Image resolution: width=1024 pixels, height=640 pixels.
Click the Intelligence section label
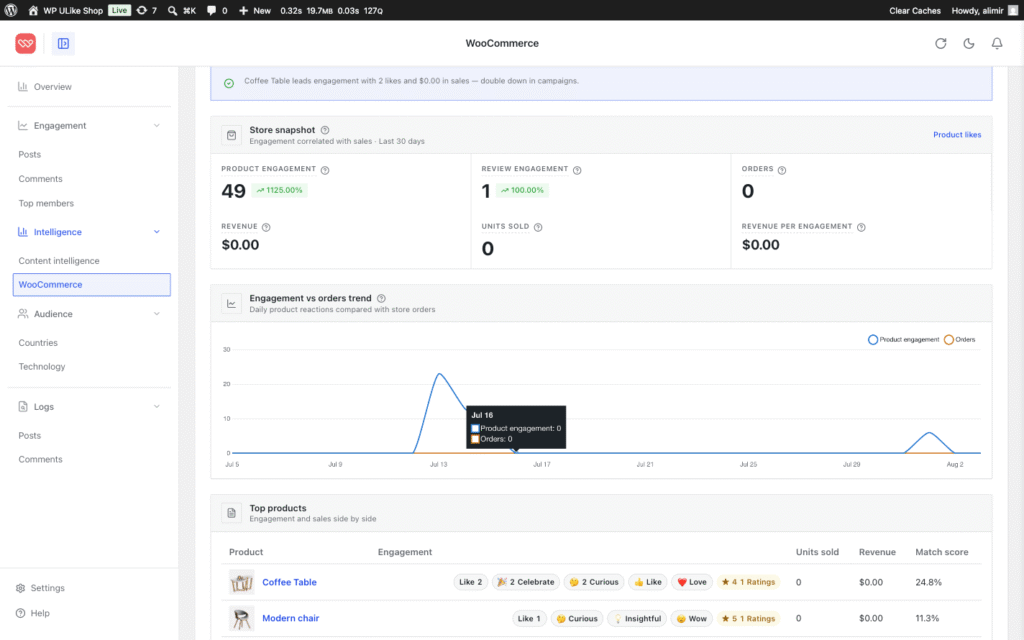pos(57,232)
